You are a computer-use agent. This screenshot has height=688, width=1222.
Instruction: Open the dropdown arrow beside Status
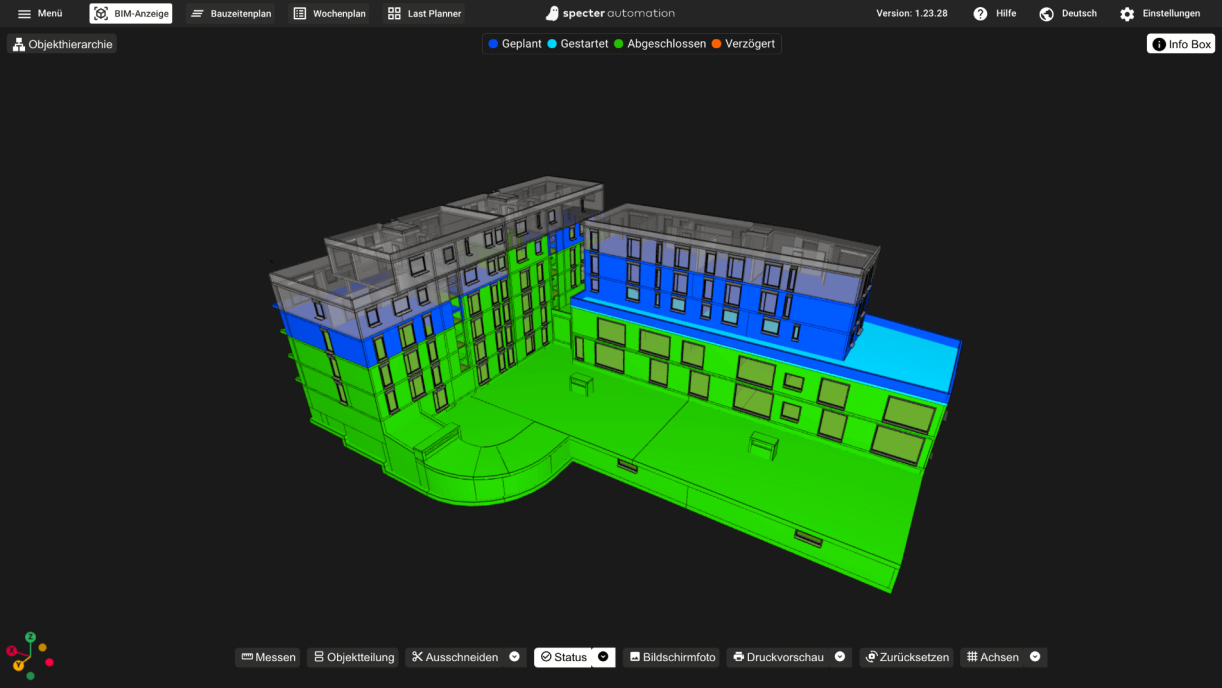click(x=603, y=657)
